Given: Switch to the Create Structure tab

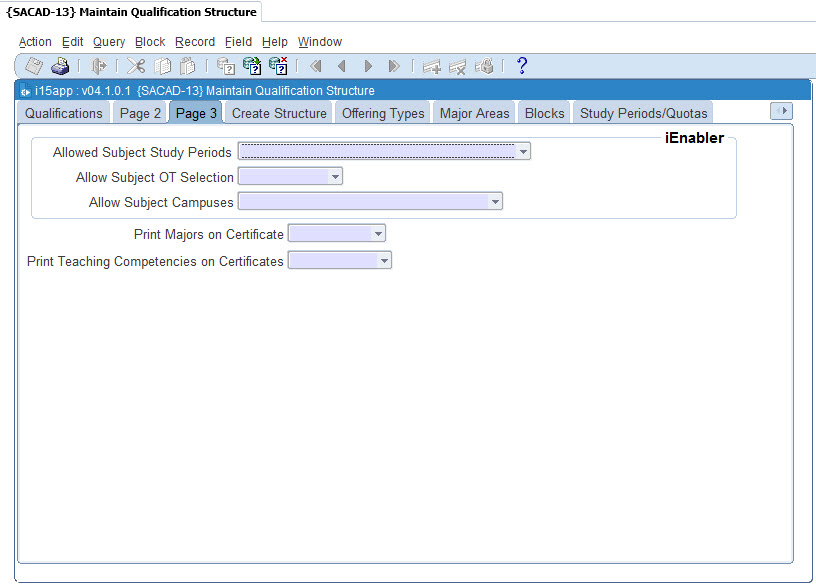Looking at the screenshot, I should (x=279, y=113).
